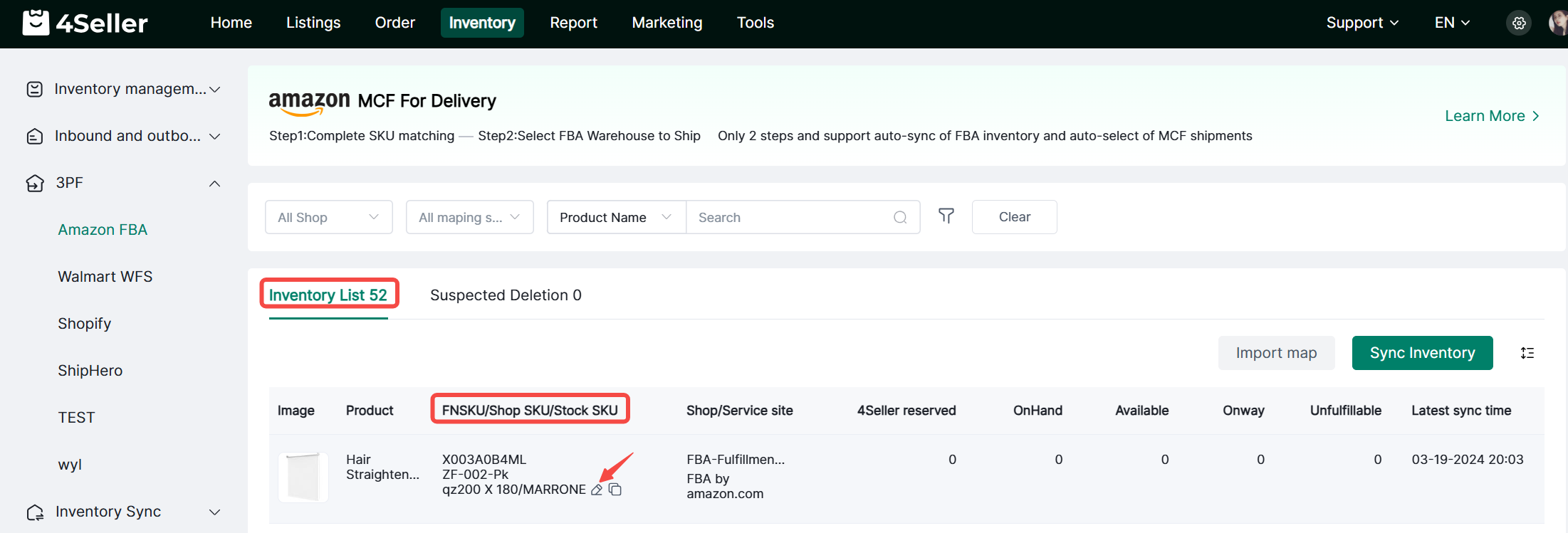Screen dimensions: 1568x533
Task: Click the Learn More link
Action: click(1492, 116)
